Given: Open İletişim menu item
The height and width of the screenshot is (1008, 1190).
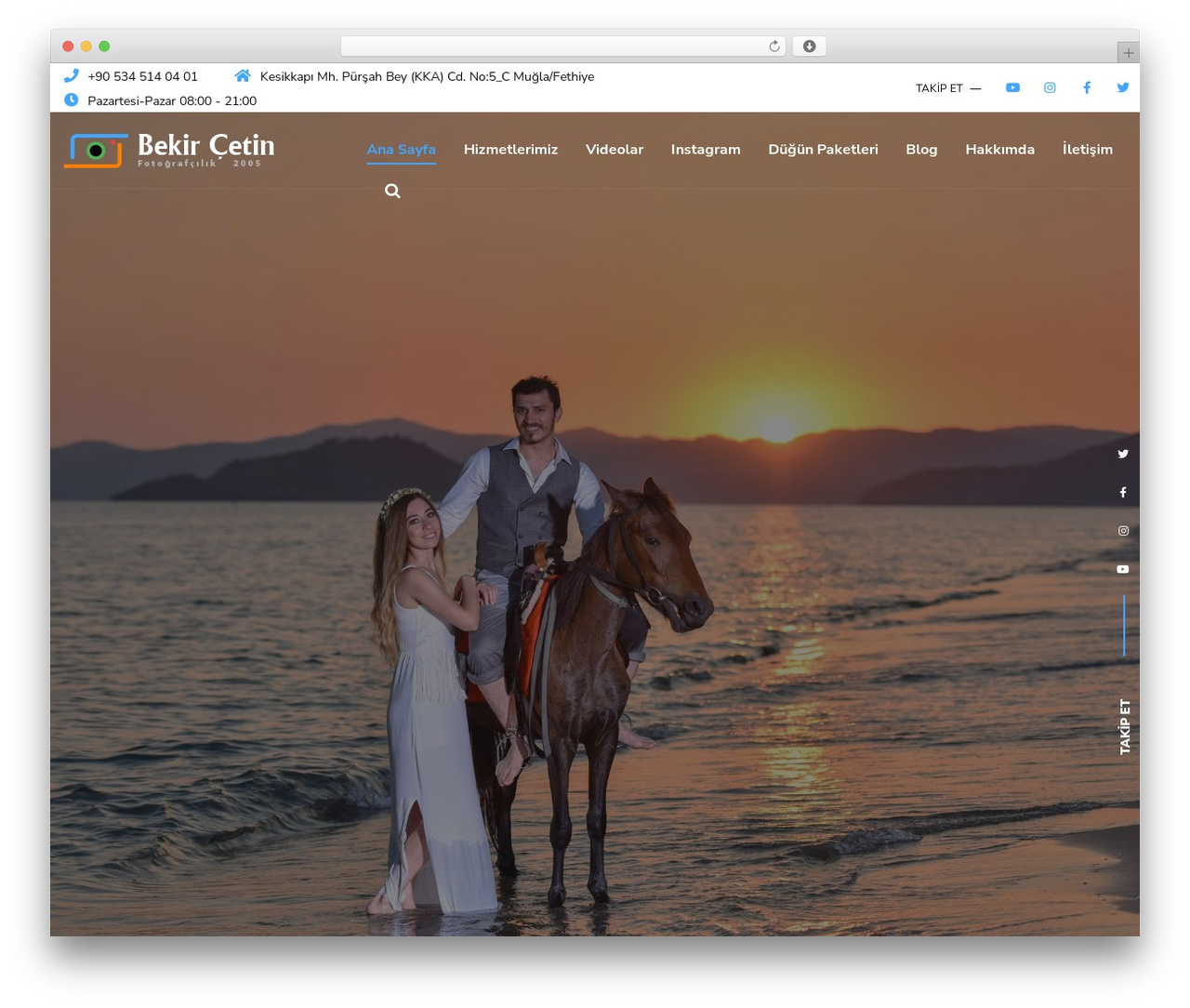Looking at the screenshot, I should click(1087, 149).
